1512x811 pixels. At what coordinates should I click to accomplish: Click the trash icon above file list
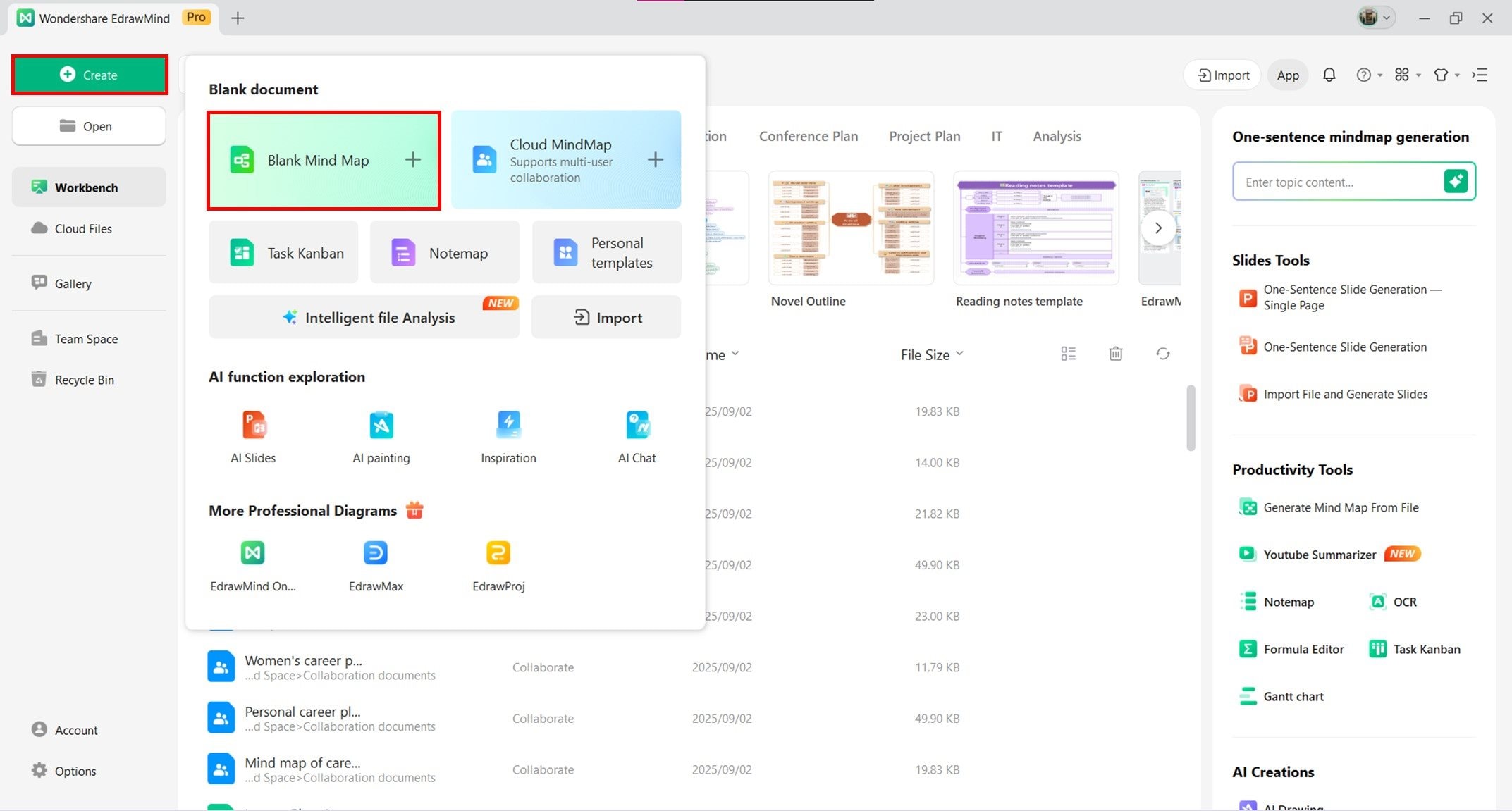click(1115, 354)
